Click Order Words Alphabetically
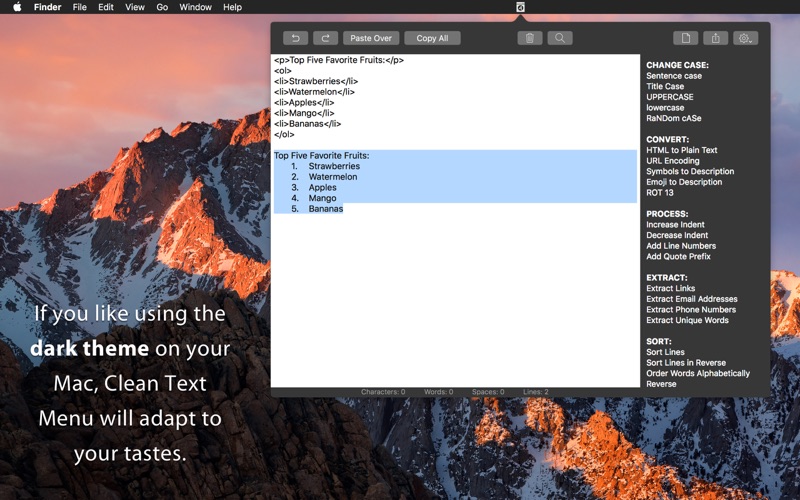800x500 pixels. coord(698,373)
